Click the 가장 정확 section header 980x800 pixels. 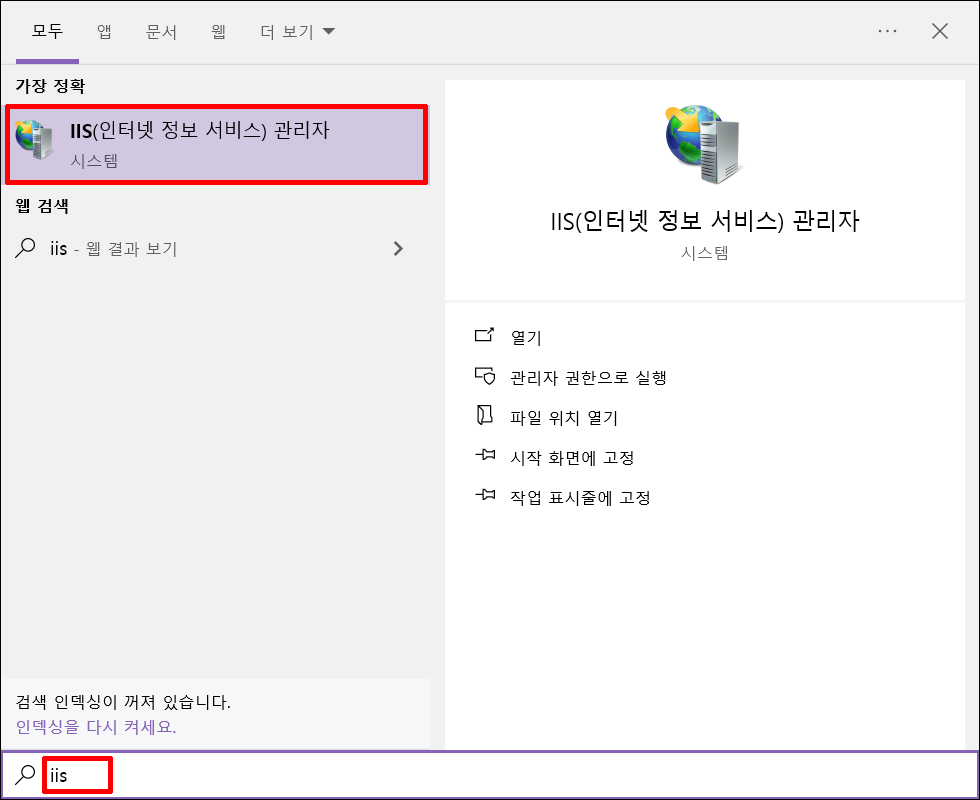[x=50, y=86]
